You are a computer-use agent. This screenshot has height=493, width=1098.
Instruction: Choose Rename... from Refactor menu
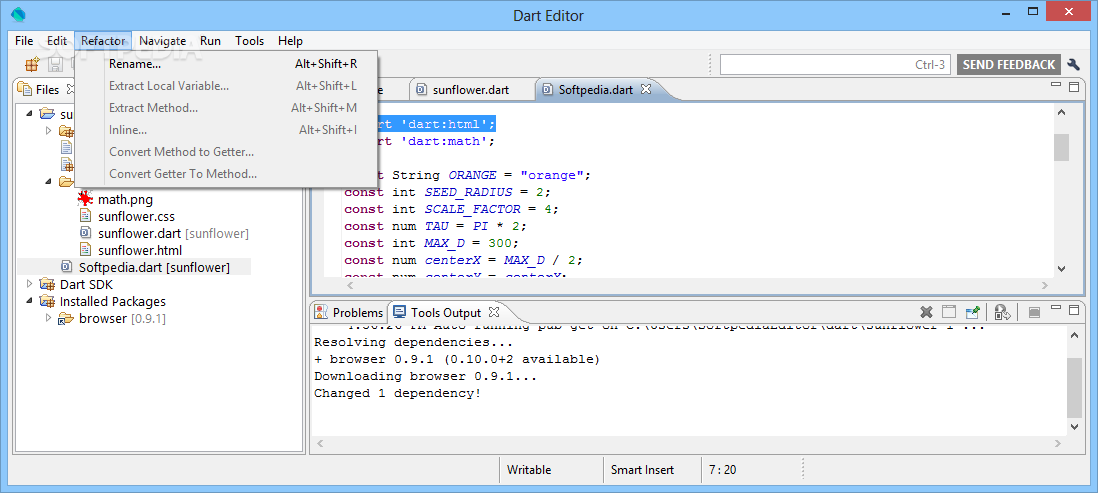(x=227, y=64)
